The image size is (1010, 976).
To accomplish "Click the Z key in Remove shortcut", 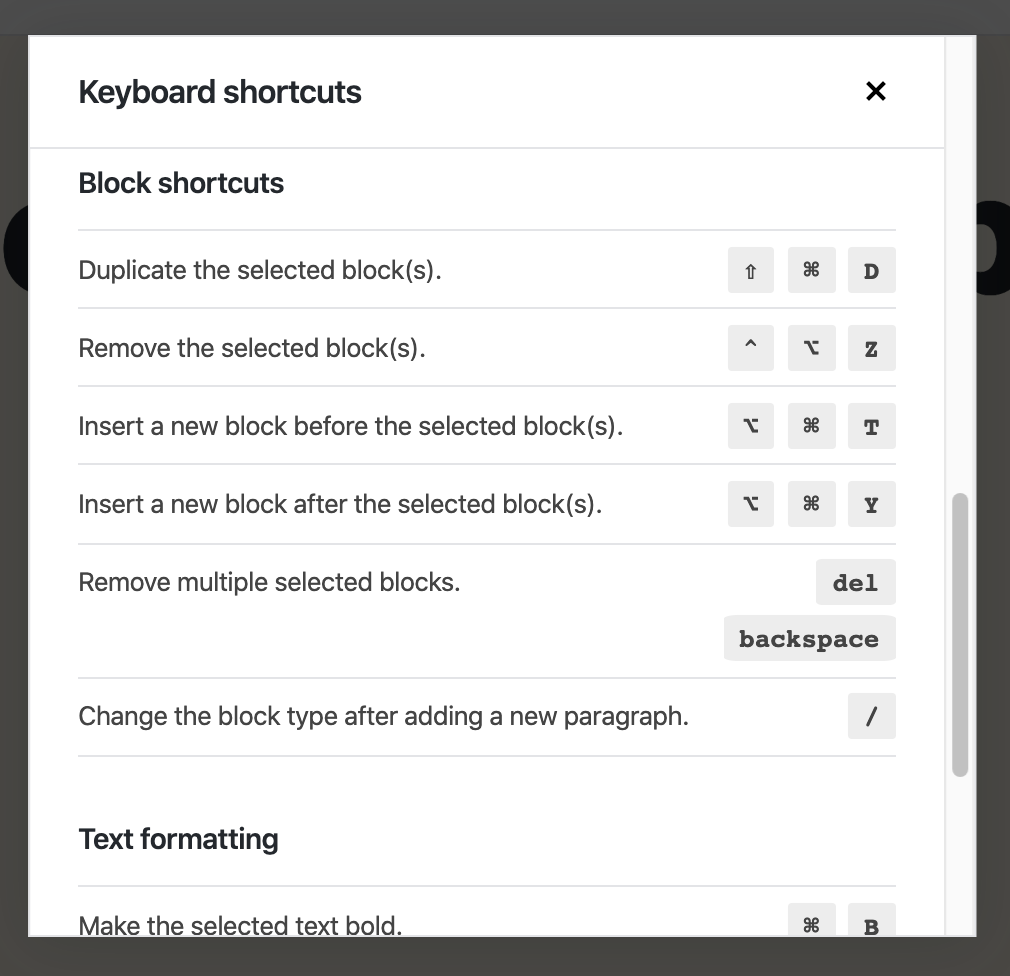I will [872, 348].
